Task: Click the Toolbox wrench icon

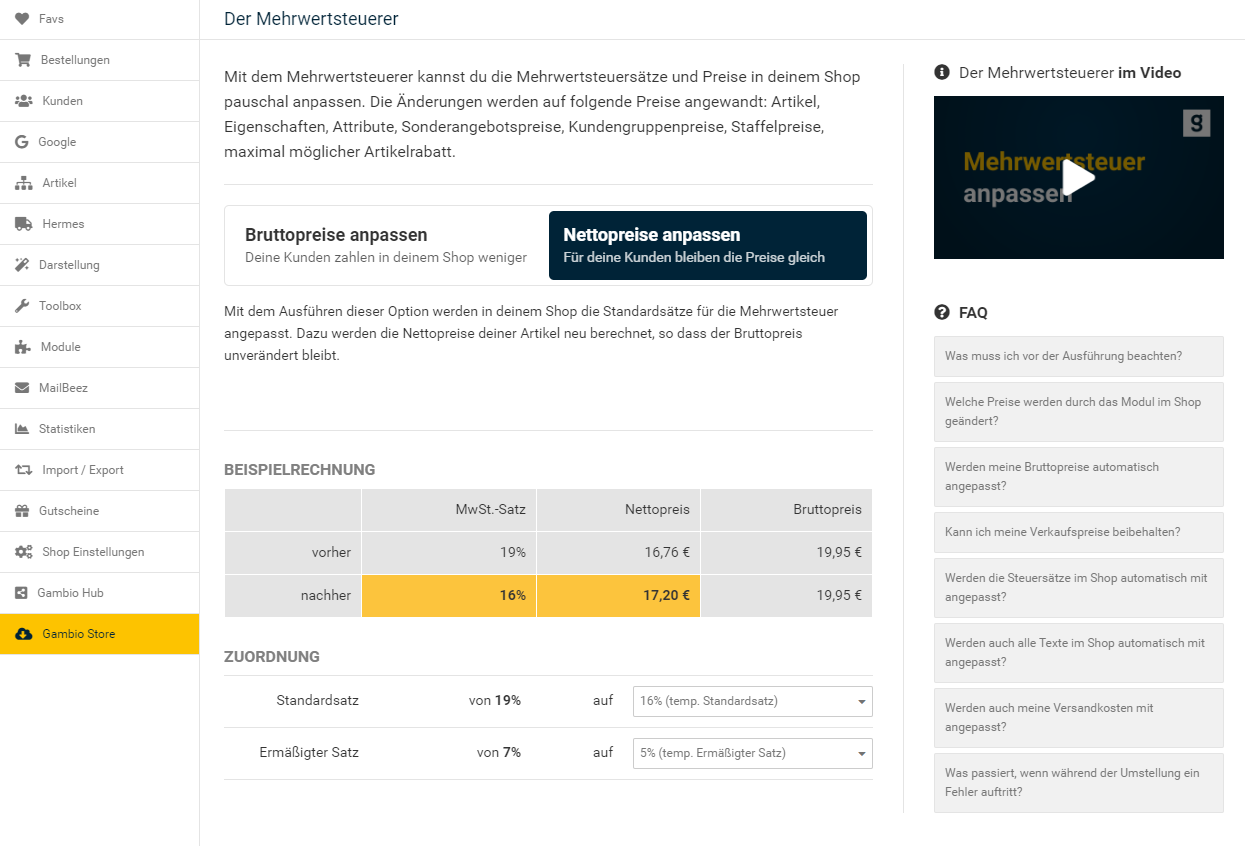Action: coord(22,306)
